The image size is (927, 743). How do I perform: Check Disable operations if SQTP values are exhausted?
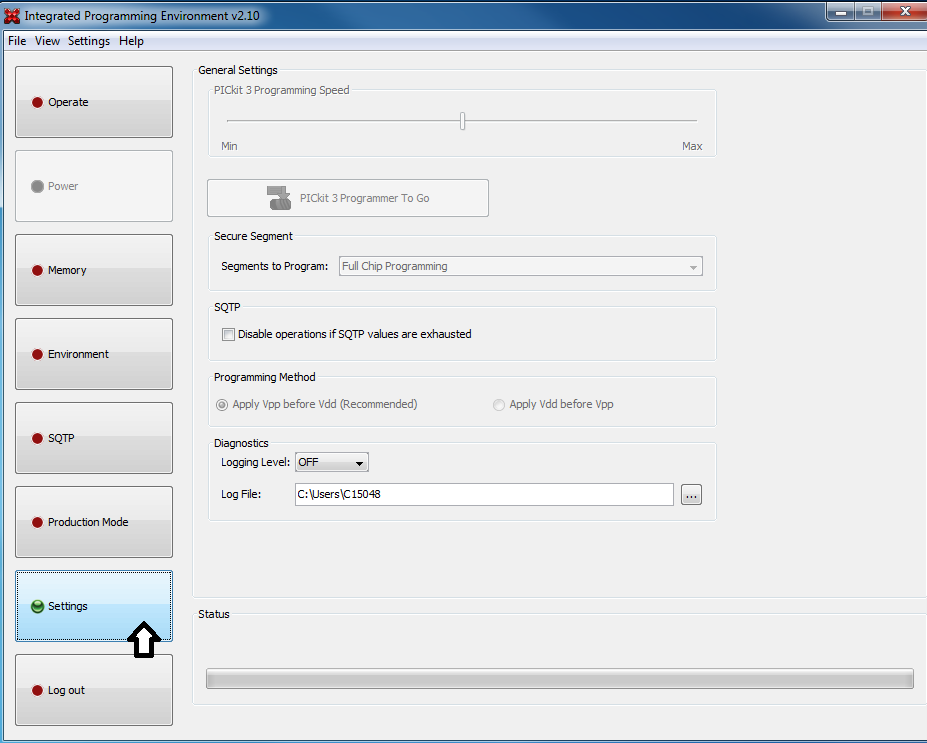coord(227,334)
